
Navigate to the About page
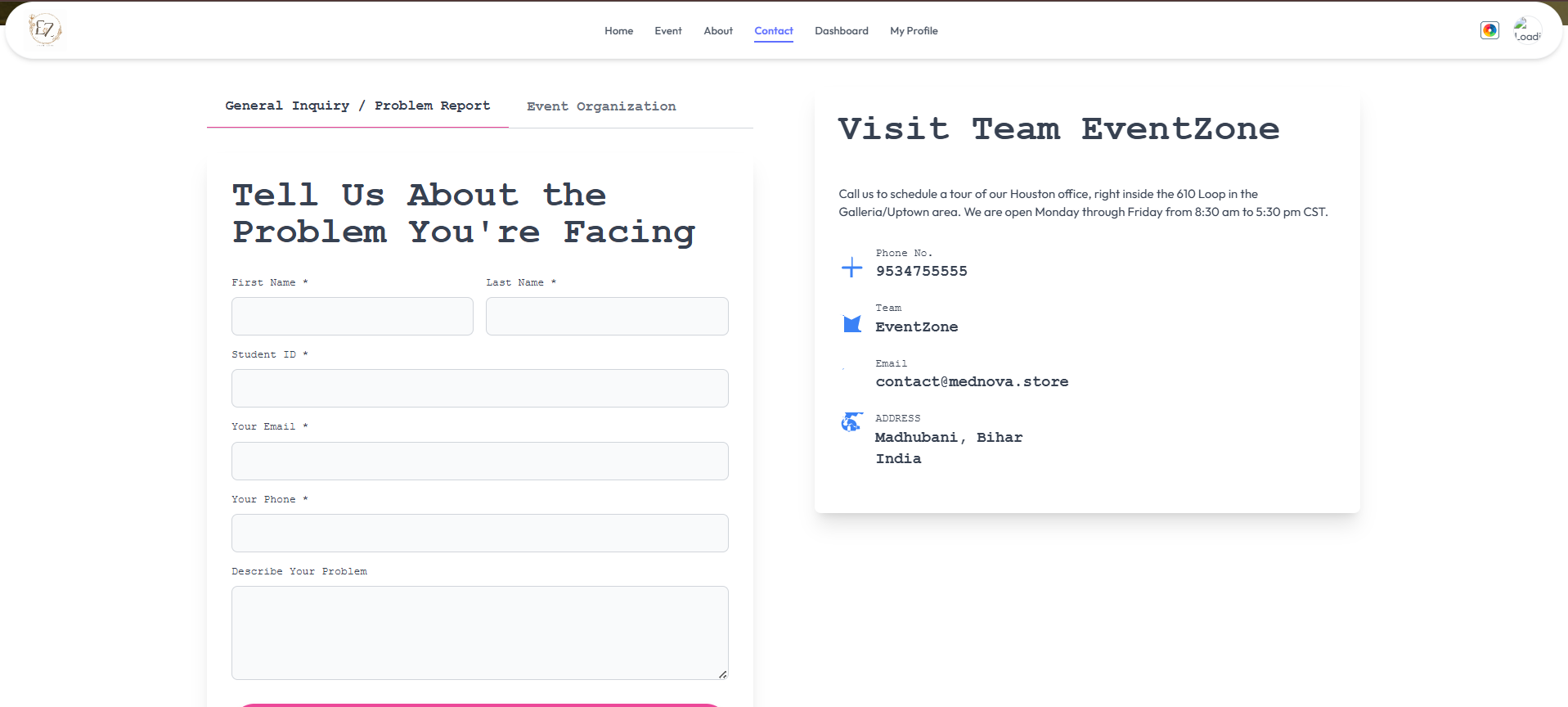(x=718, y=31)
